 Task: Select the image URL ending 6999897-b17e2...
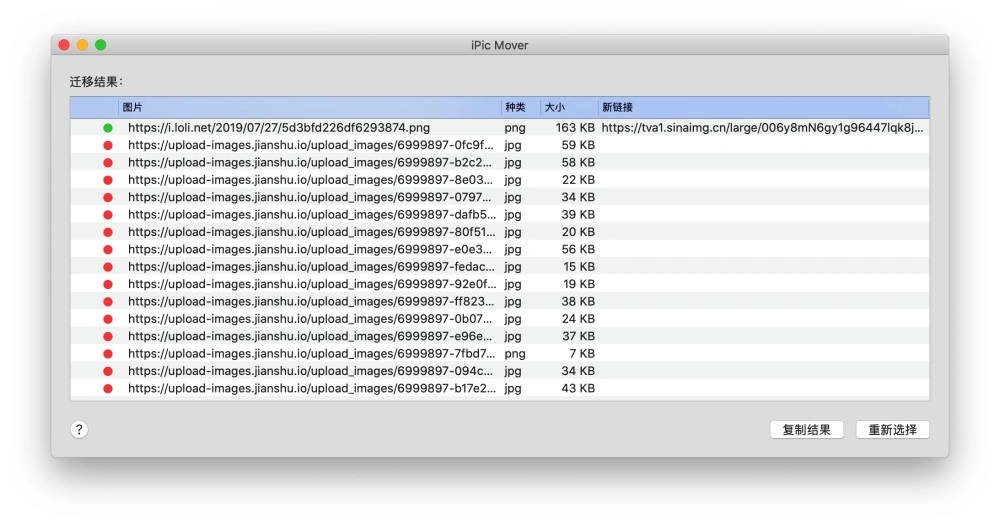[312, 388]
